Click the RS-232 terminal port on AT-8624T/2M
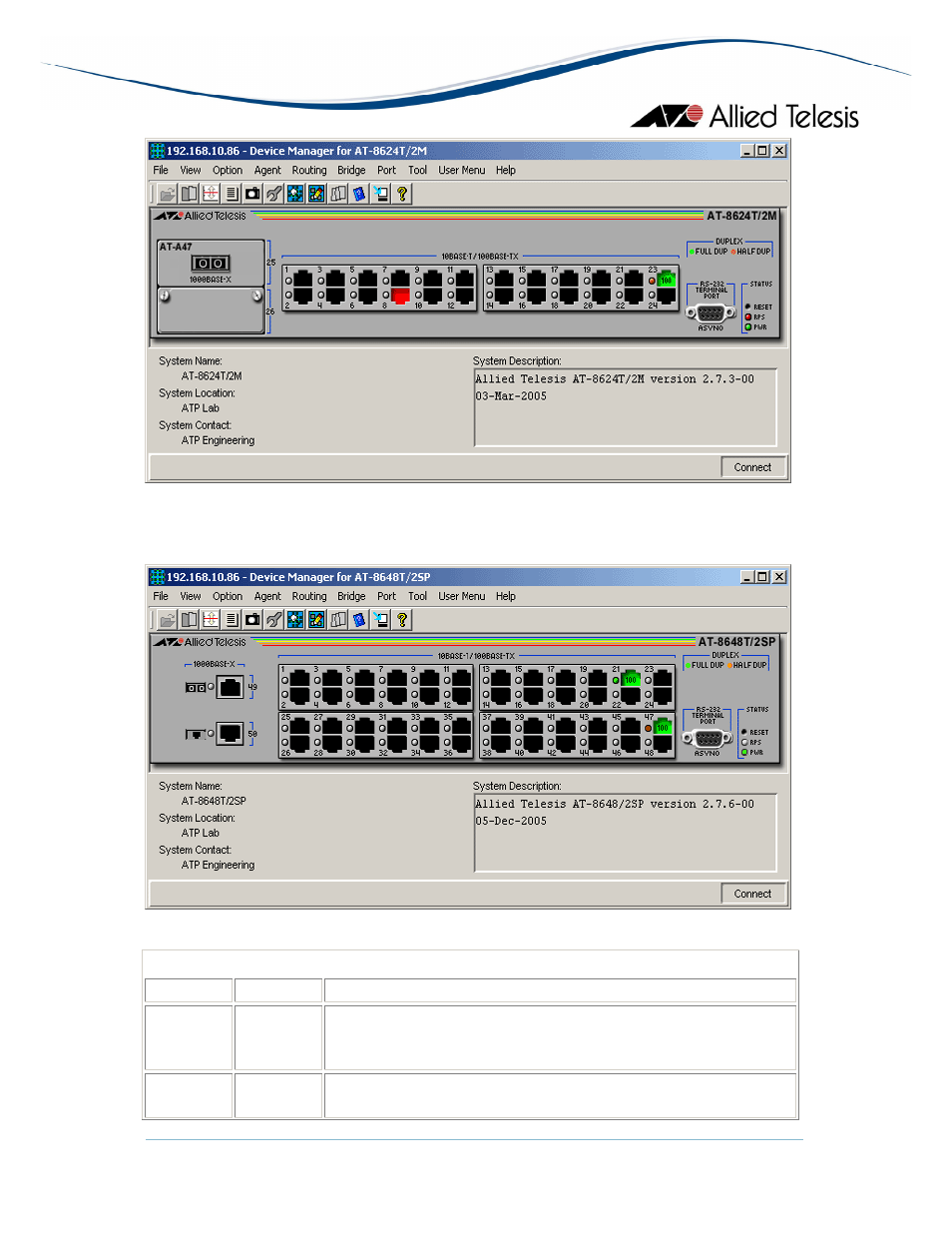This screenshot has width=952, height=1233. (x=711, y=313)
